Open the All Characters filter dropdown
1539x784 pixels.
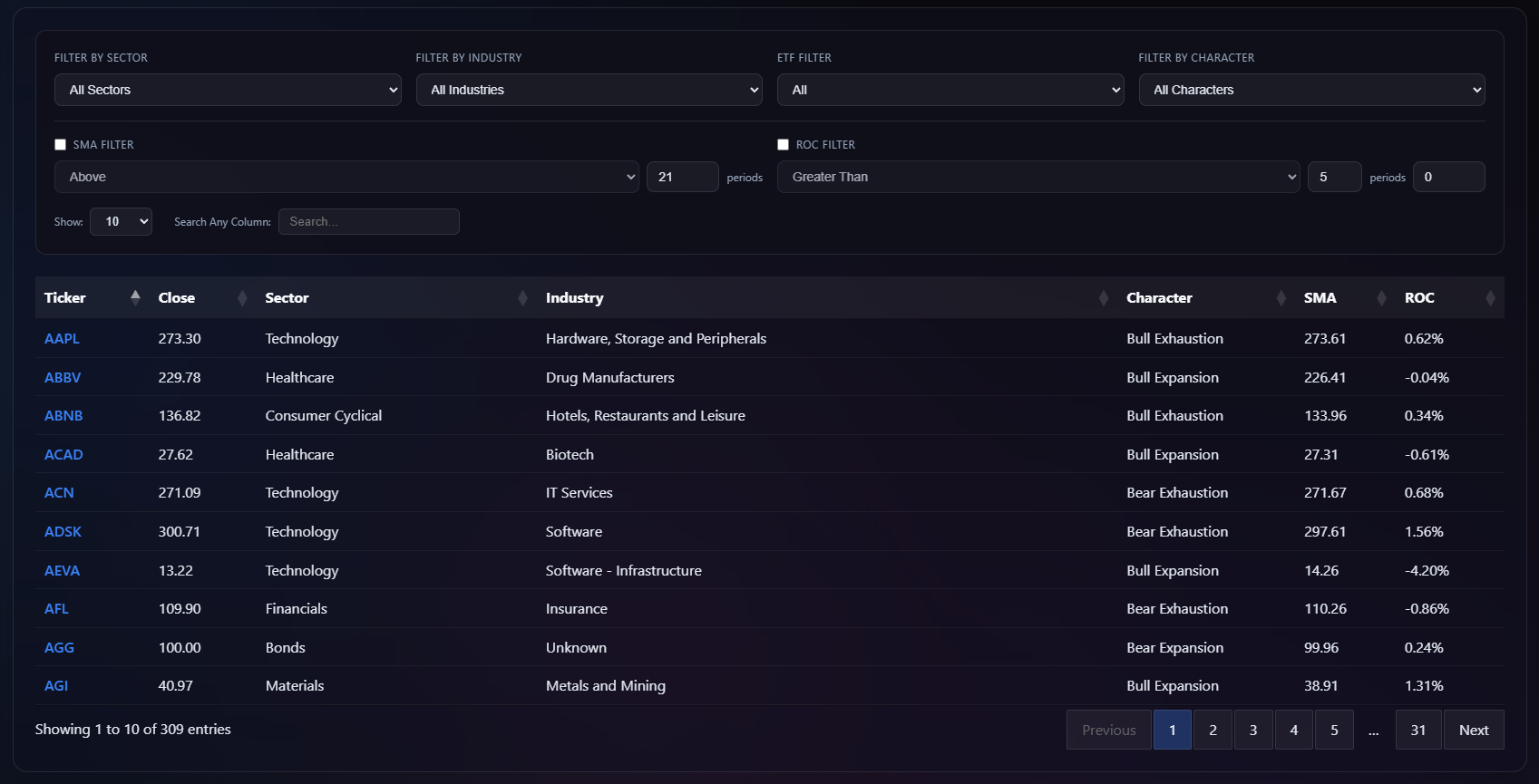[1311, 90]
